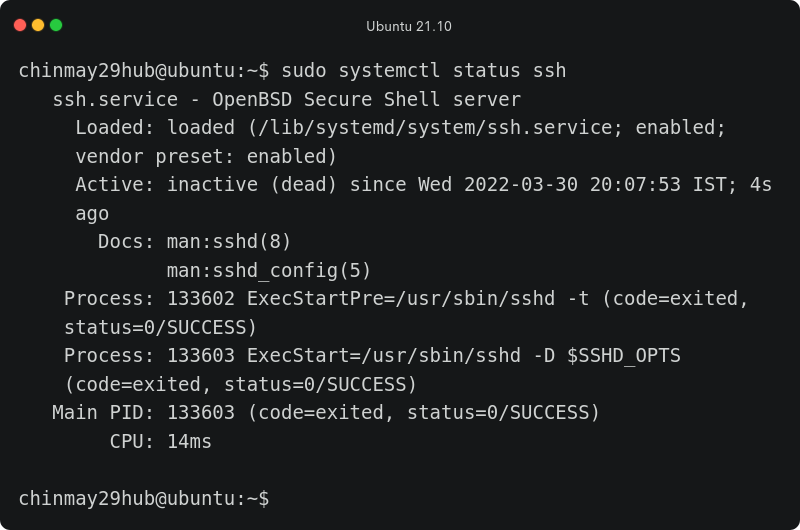Image resolution: width=800 pixels, height=530 pixels.
Task: Open the man:sshd(8) docs reference
Action: click(x=229, y=241)
